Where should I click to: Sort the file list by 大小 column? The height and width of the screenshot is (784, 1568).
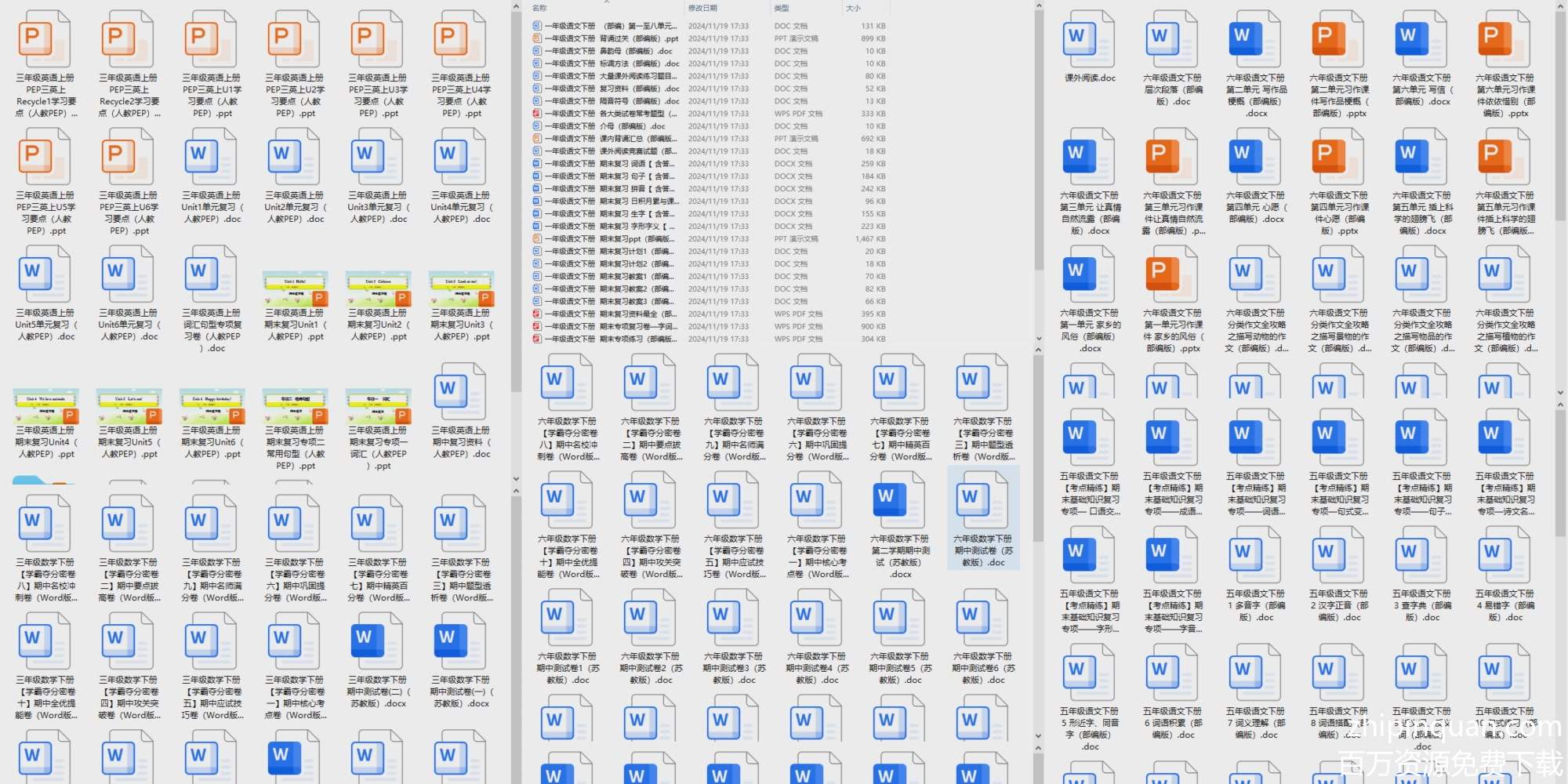click(853, 8)
